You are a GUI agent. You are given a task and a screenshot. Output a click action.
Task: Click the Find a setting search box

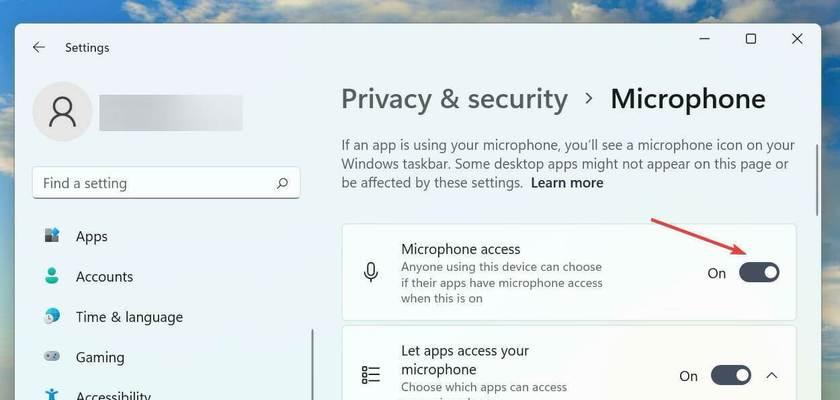click(x=166, y=183)
